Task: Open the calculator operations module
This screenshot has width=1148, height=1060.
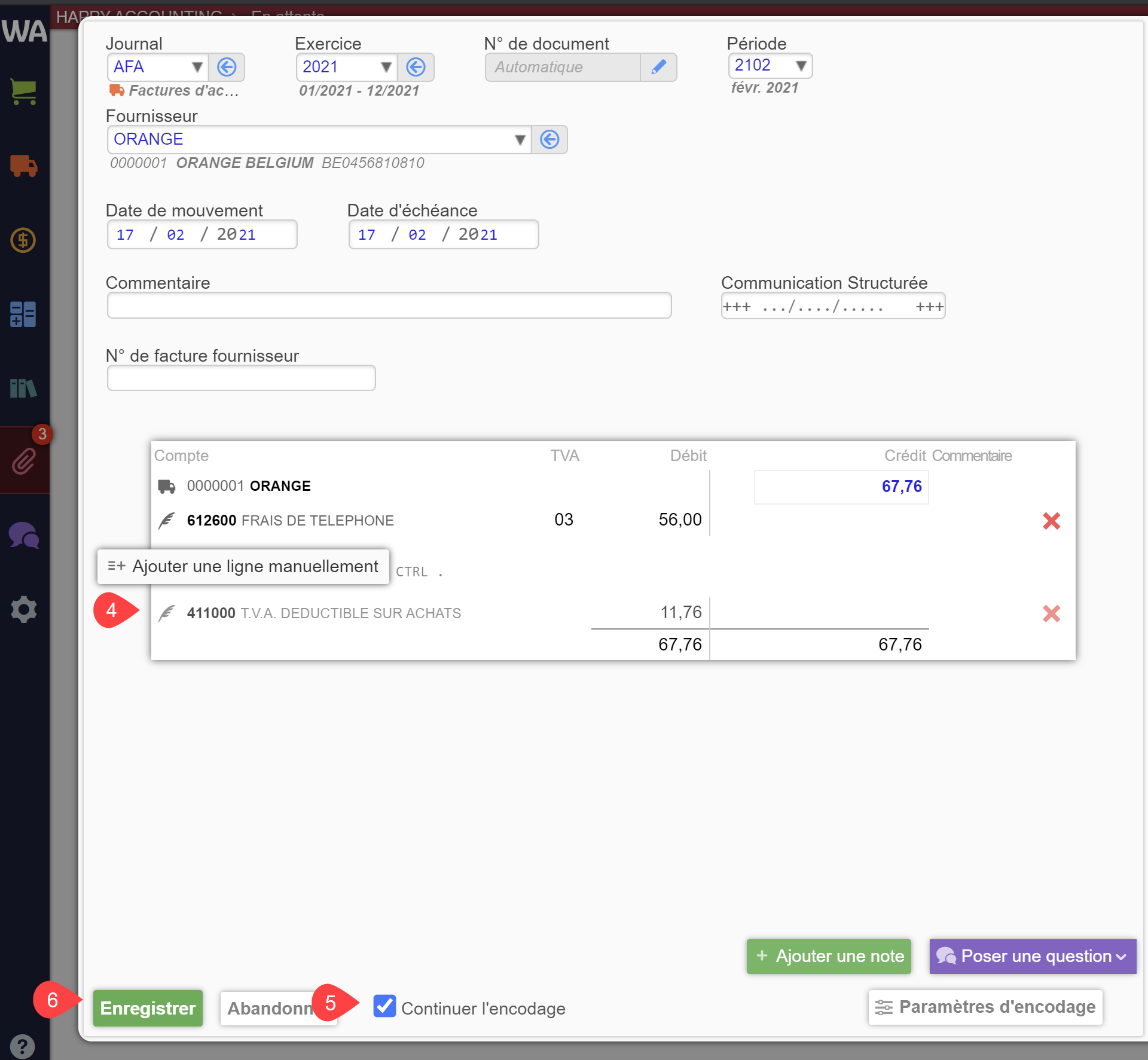Action: coord(23,314)
